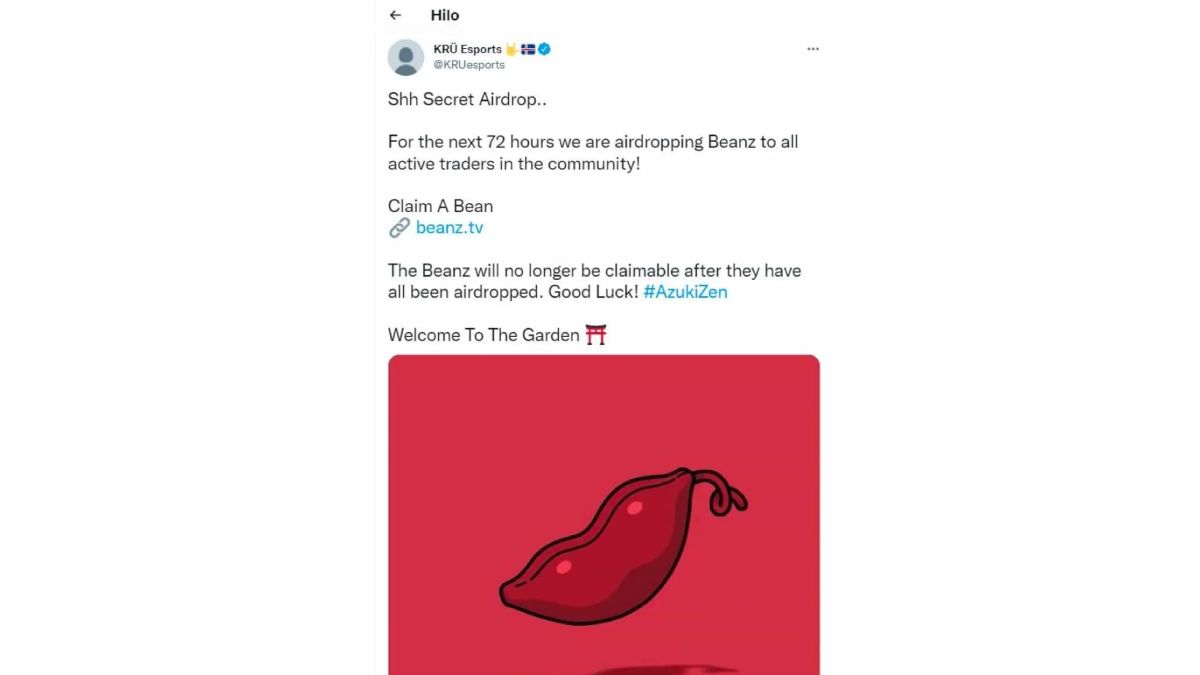Viewport: 1200px width, 675px height.
Task: Click the Hilo header title
Action: tap(445, 15)
